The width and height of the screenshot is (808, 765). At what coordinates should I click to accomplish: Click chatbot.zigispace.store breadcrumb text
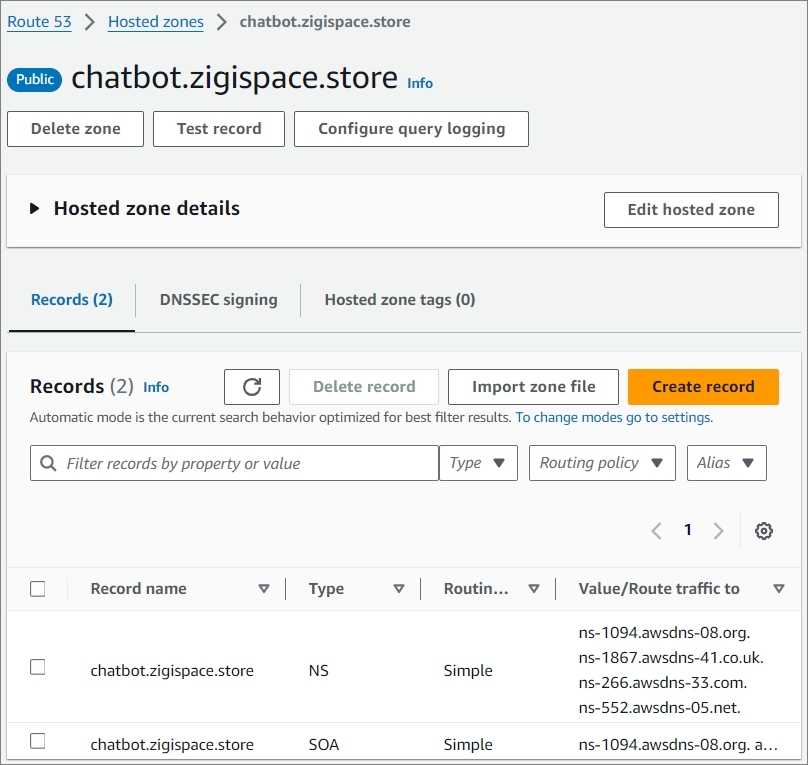(325, 22)
